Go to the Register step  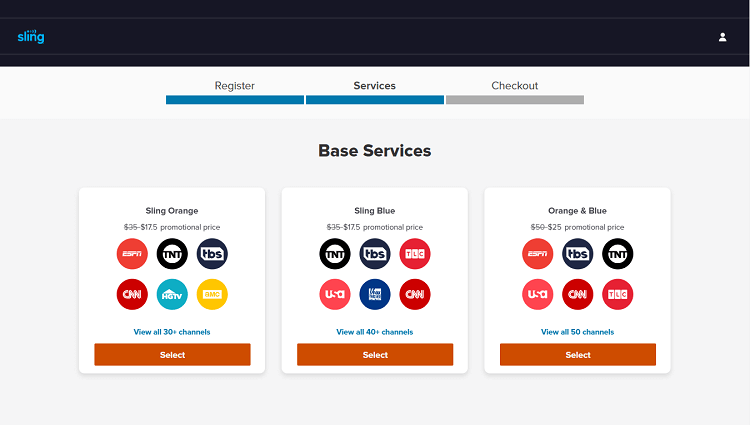coord(234,86)
